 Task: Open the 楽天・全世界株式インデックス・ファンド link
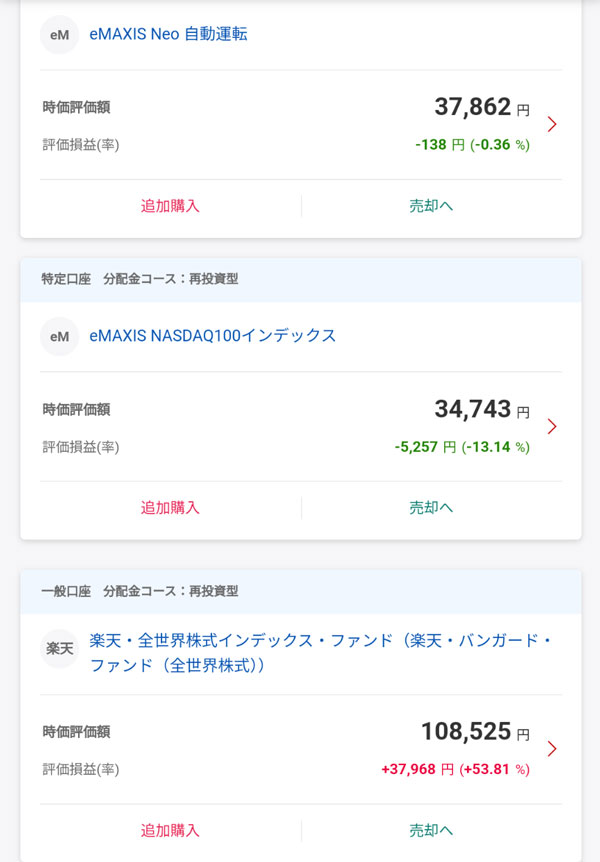pos(320,652)
